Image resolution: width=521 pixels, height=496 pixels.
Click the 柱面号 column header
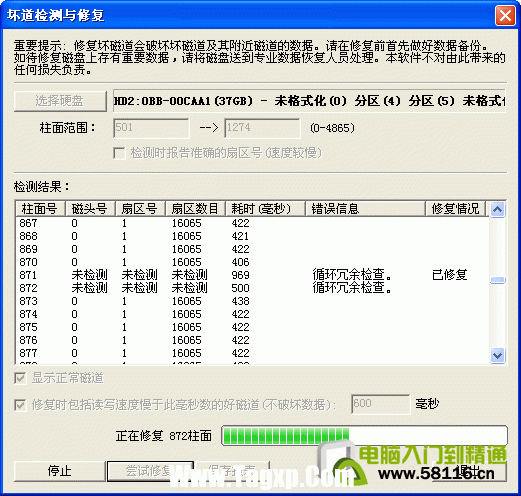pos(40,209)
